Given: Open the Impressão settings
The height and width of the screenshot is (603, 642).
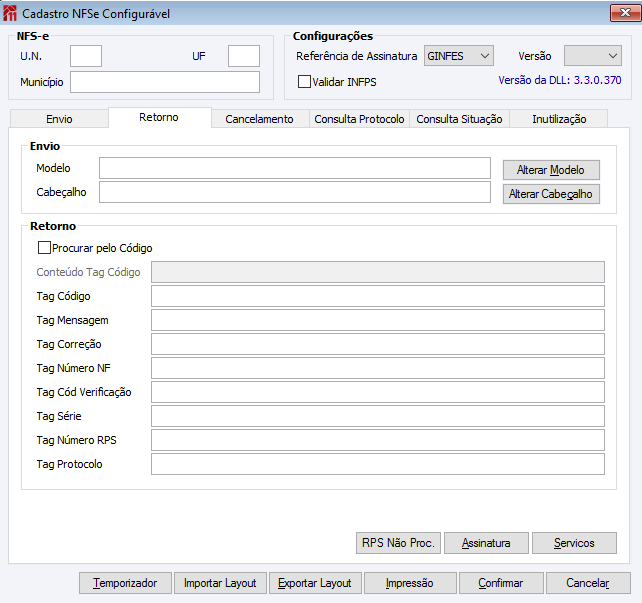Looking at the screenshot, I should (x=410, y=583).
